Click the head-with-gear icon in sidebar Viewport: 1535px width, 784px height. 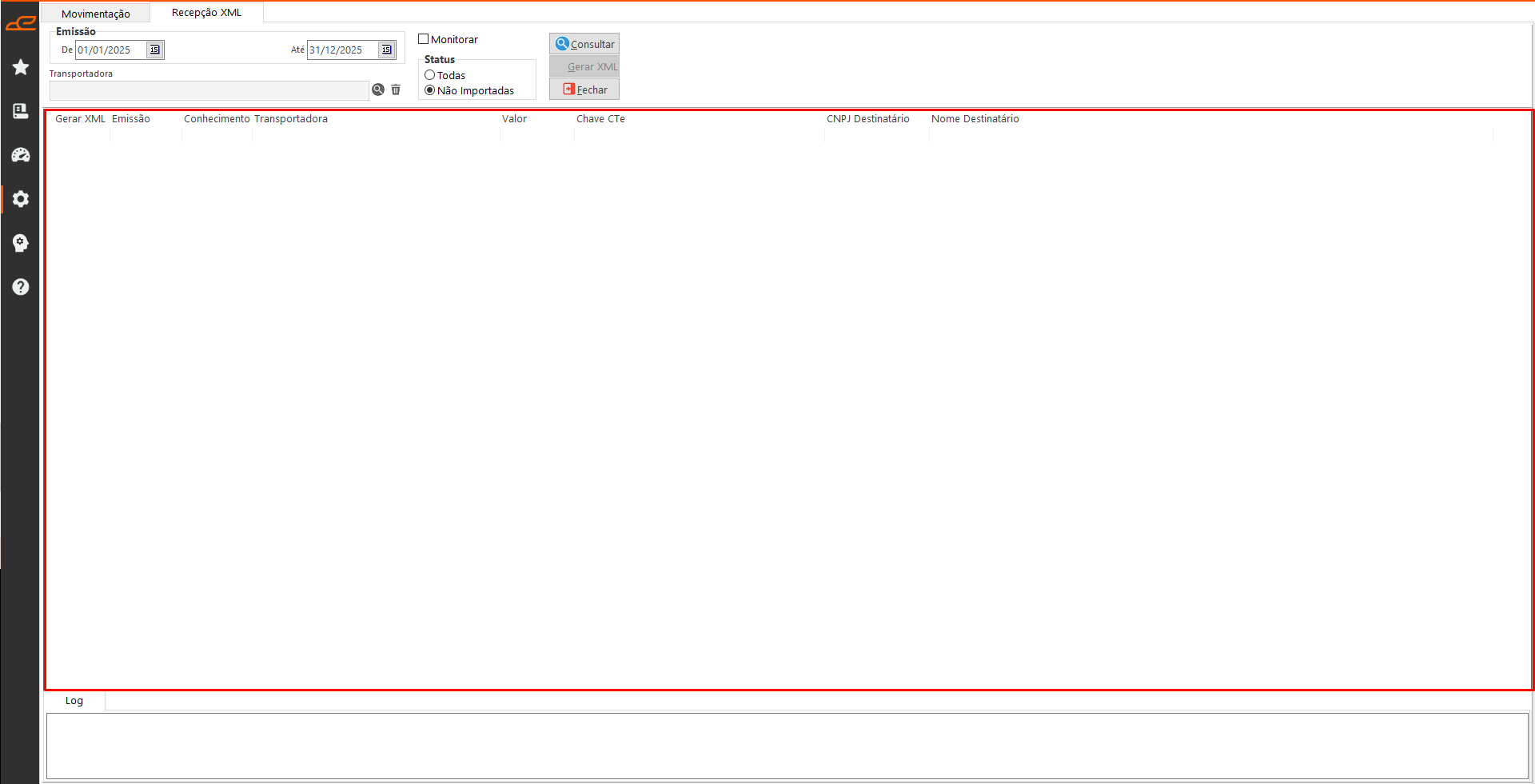pos(21,243)
